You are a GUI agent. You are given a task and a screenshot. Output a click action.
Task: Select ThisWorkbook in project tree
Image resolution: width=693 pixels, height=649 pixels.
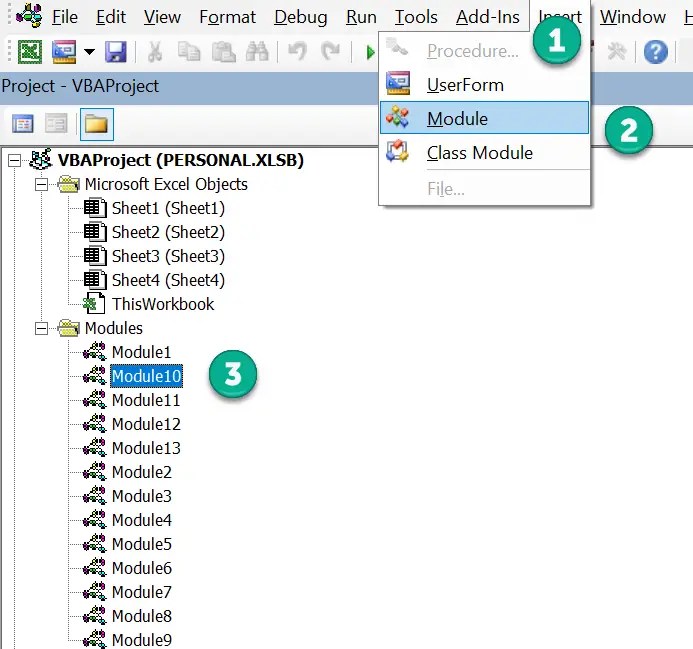coord(163,304)
